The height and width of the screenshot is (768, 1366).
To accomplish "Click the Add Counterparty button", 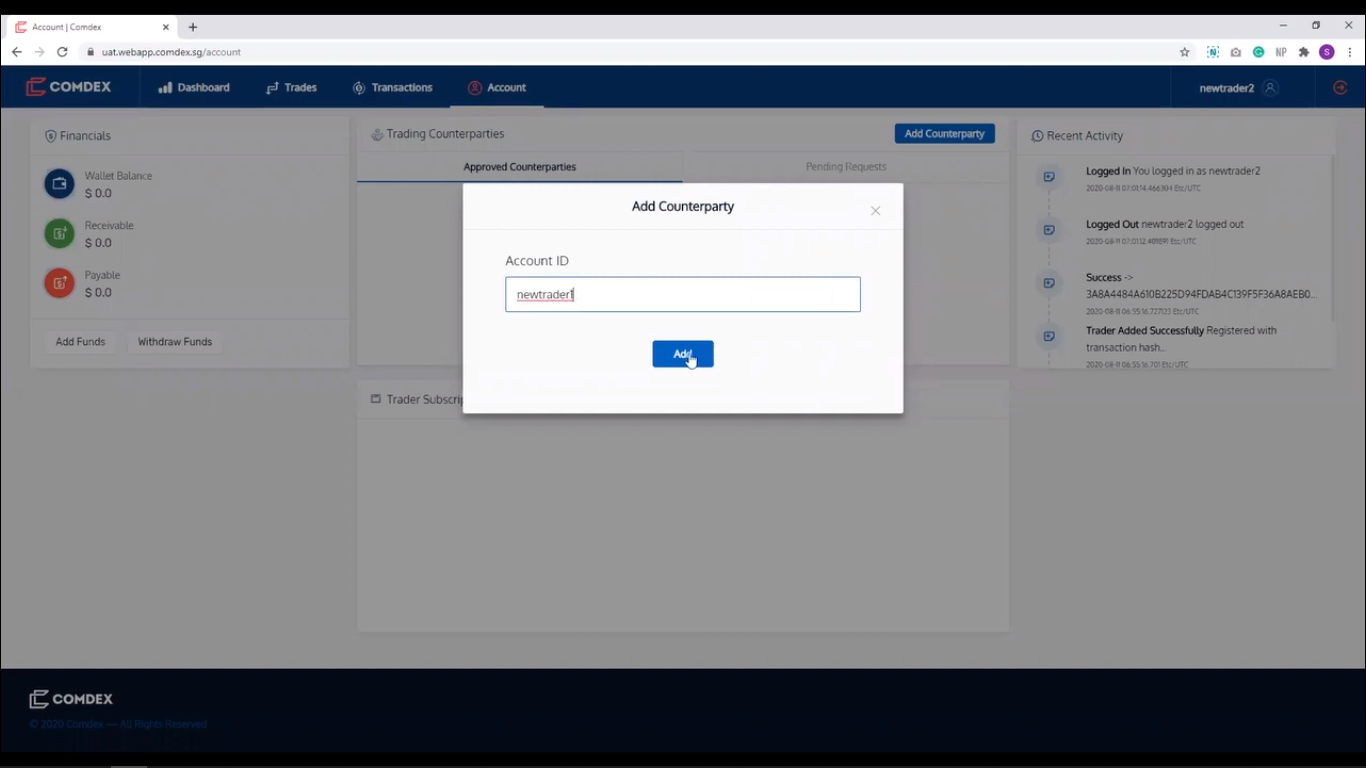I will [944, 133].
